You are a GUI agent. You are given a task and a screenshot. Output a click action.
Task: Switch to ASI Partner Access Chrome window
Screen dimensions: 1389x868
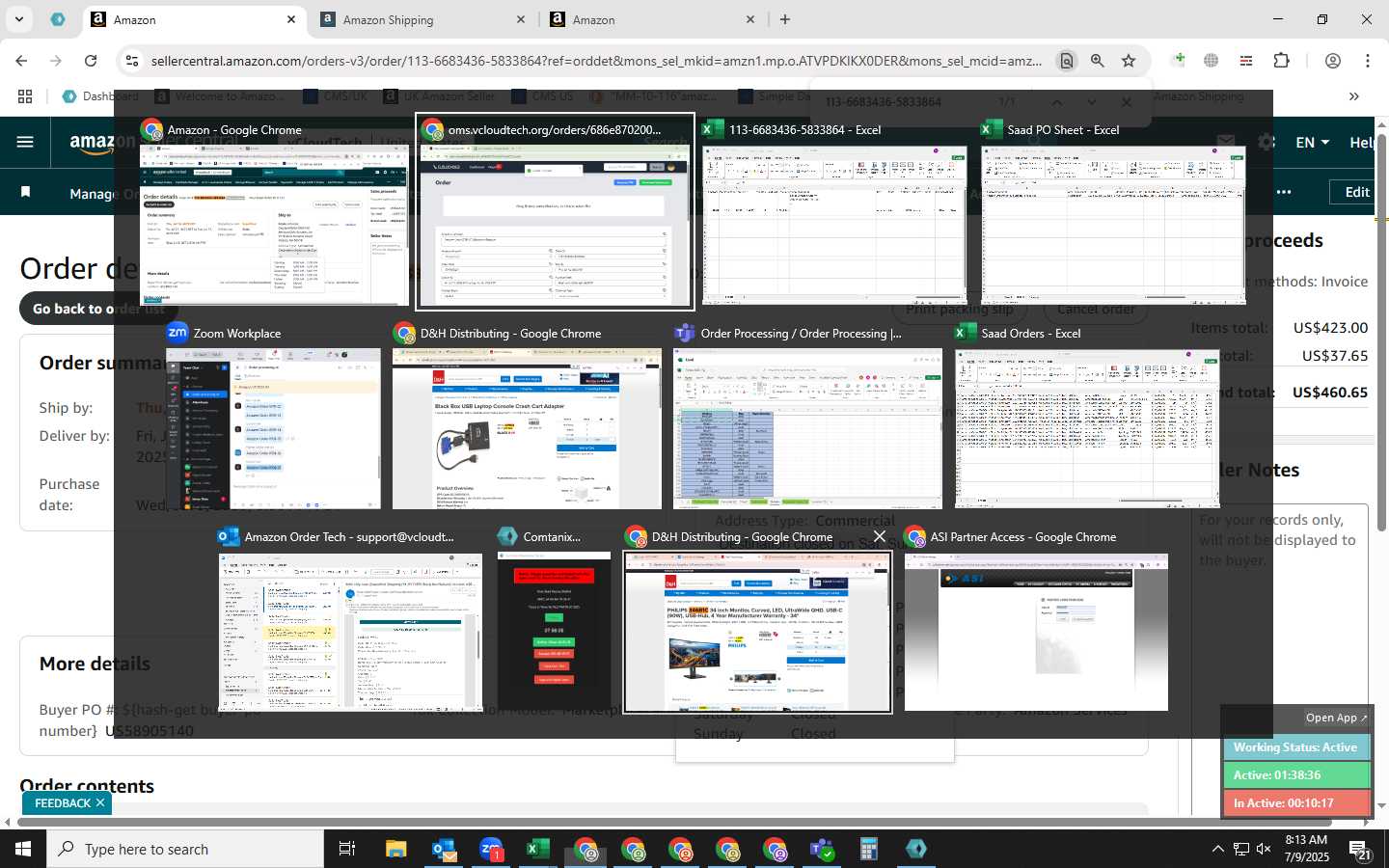tap(1036, 632)
